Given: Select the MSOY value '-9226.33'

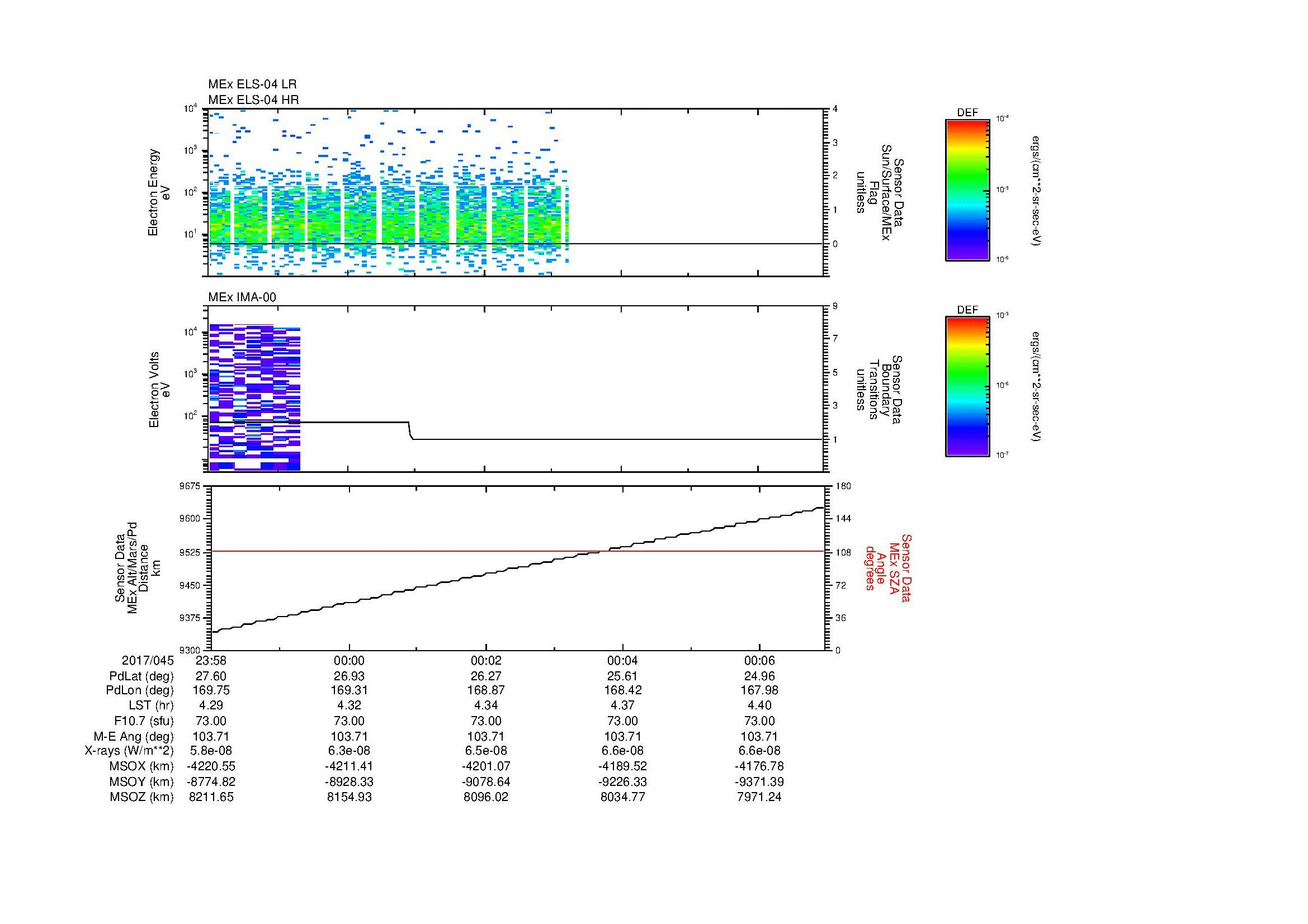Looking at the screenshot, I should (622, 781).
